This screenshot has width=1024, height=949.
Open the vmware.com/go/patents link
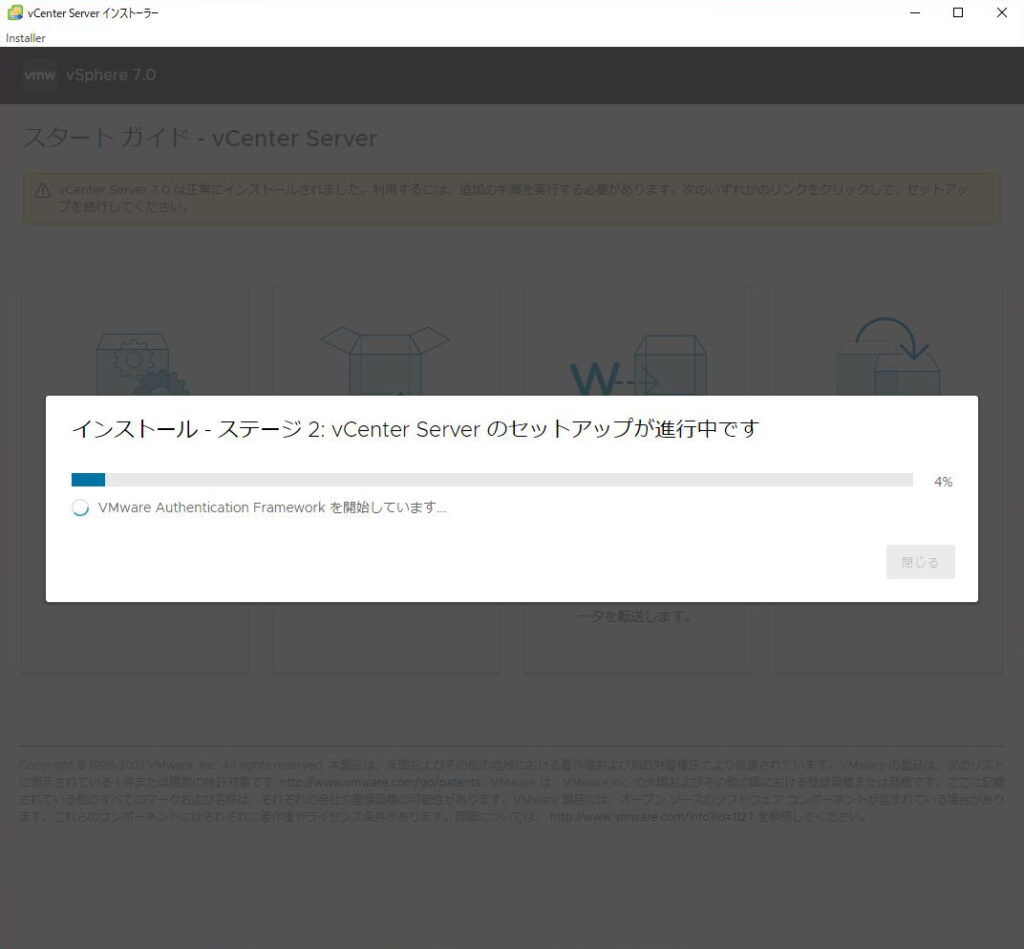pos(380,782)
